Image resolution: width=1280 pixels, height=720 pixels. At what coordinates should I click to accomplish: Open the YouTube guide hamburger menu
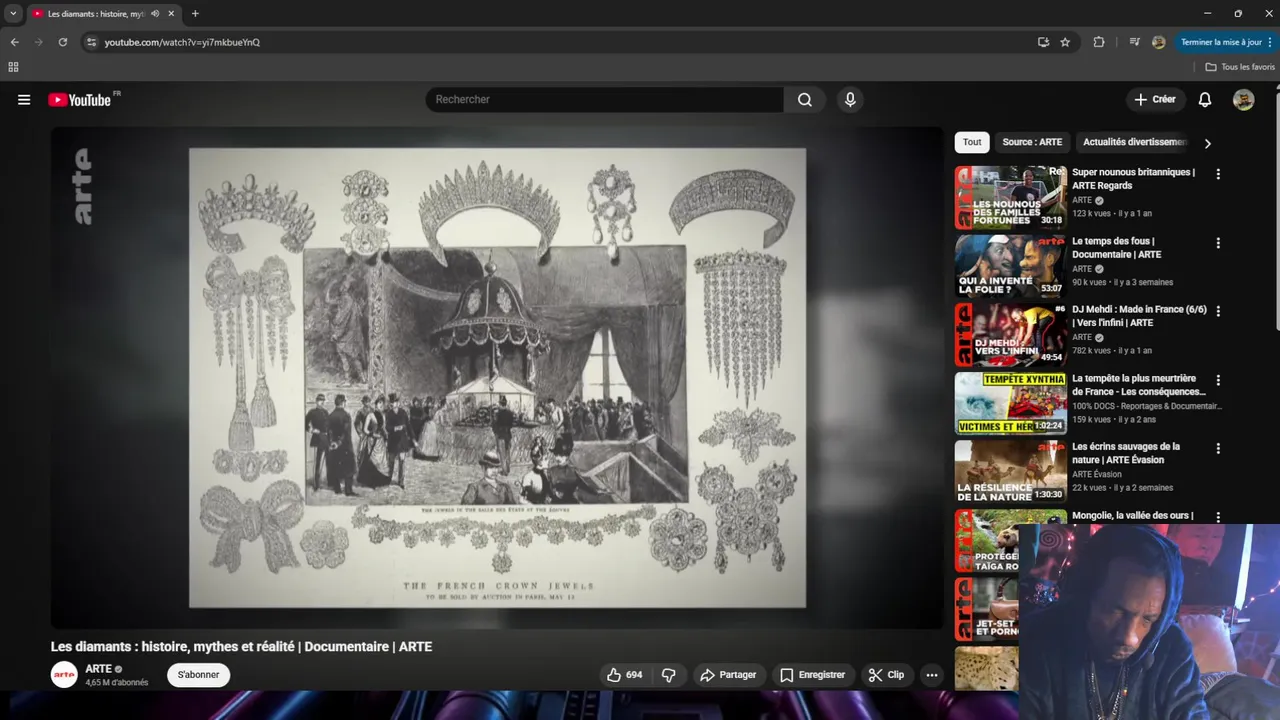24,99
